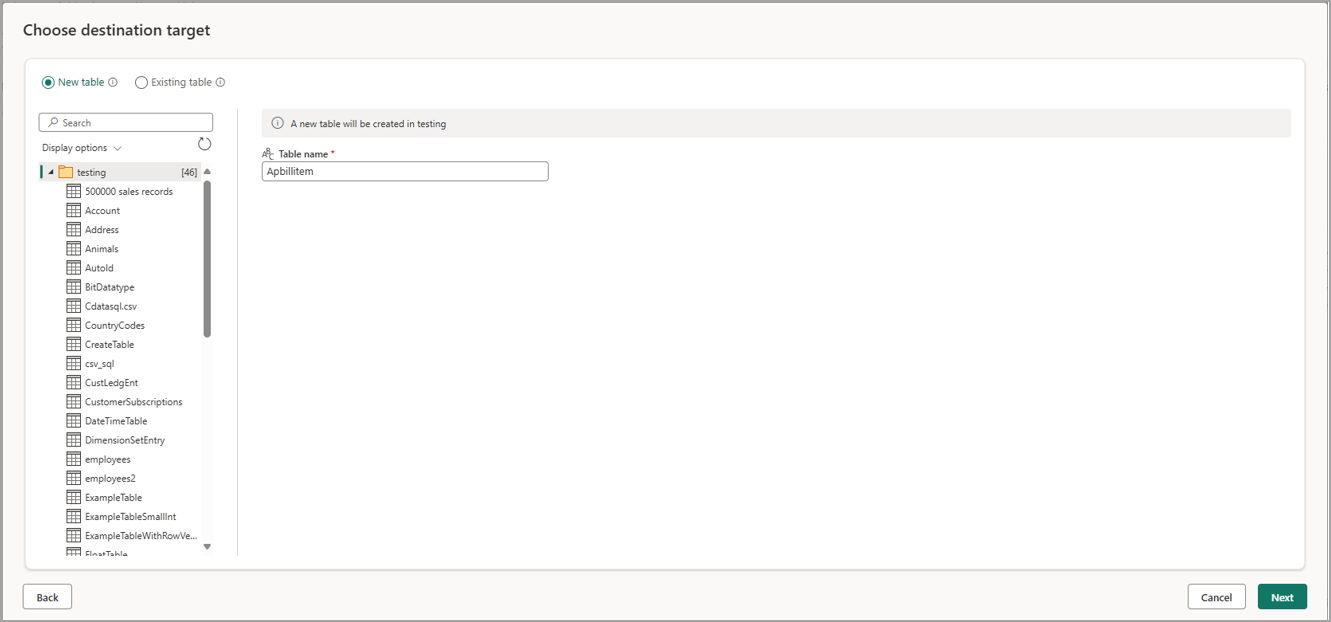The height and width of the screenshot is (622, 1331).
Task: Select the CountryCodes table
Action: [115, 325]
